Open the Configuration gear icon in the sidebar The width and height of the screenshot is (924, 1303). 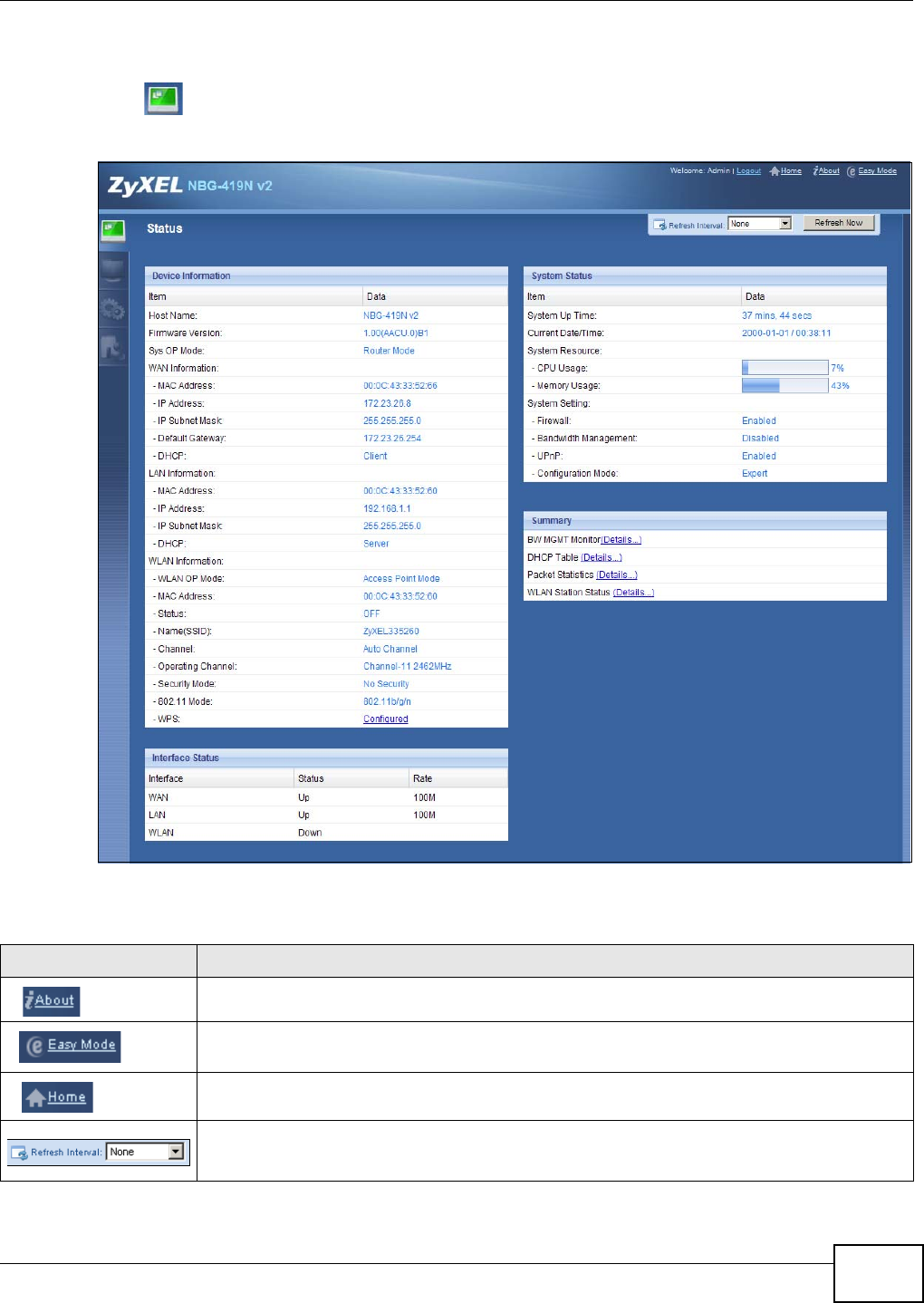[112, 309]
